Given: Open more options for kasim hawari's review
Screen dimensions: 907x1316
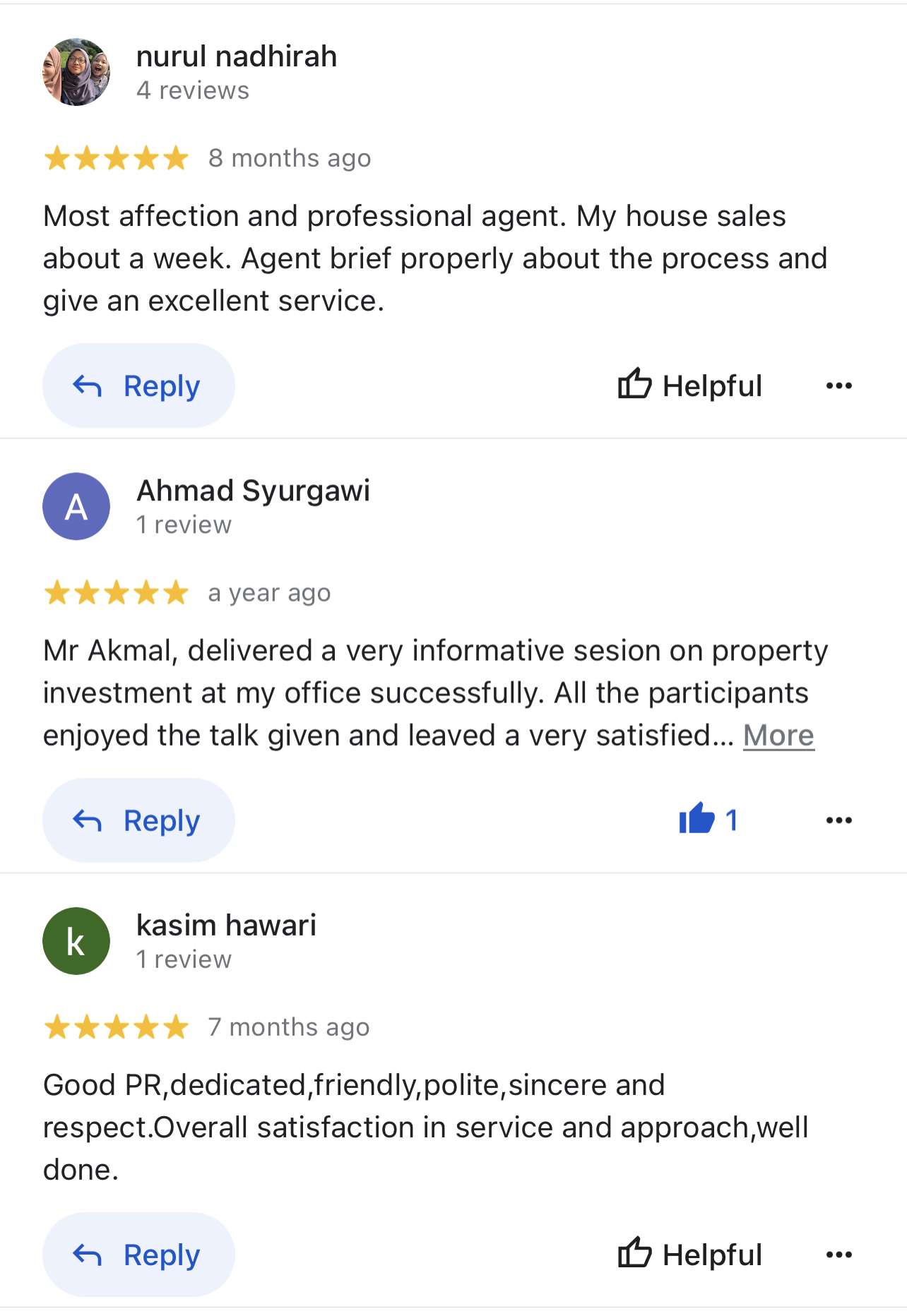Looking at the screenshot, I should point(838,1255).
